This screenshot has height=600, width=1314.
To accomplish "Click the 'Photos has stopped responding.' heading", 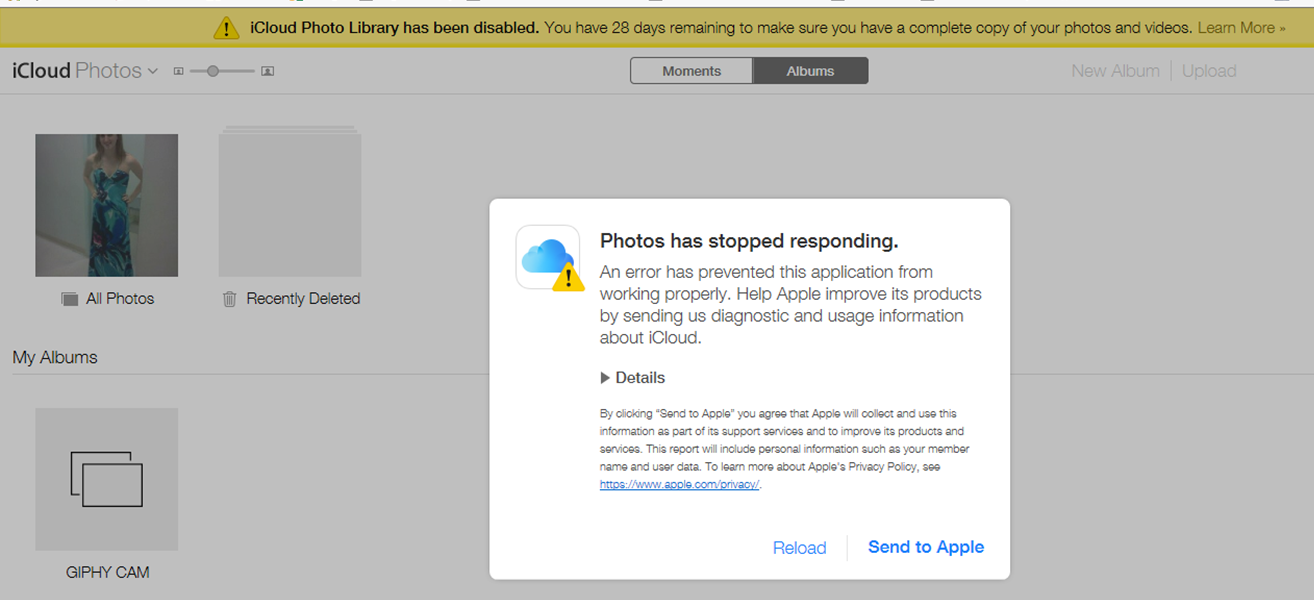I will [x=749, y=241].
